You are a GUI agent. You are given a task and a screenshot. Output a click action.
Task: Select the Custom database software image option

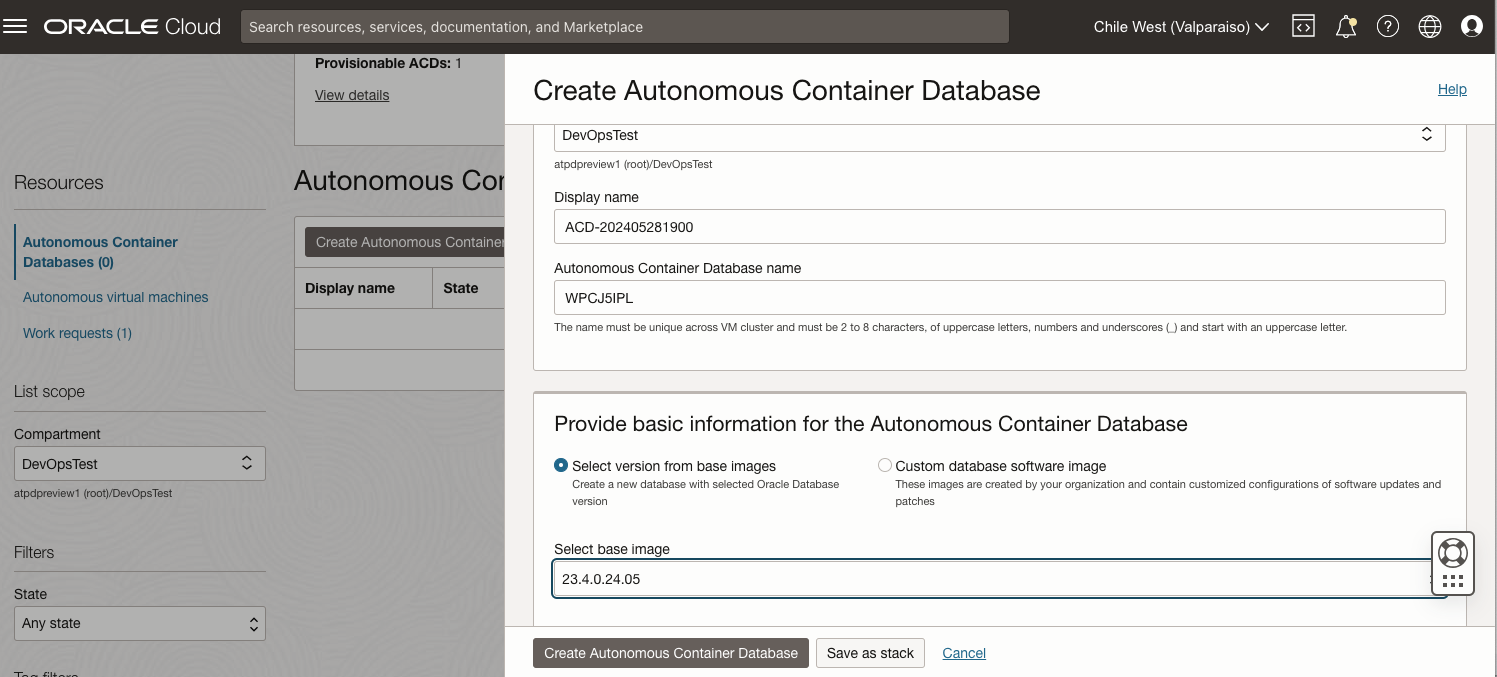[885, 465]
